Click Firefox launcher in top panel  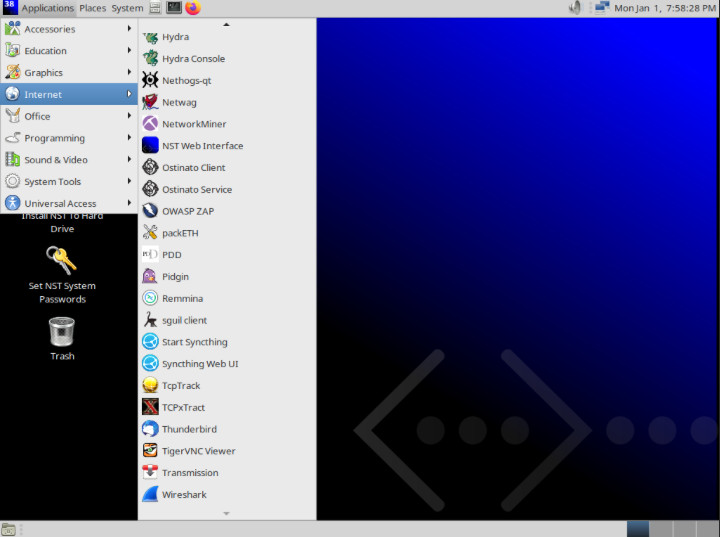coord(193,8)
